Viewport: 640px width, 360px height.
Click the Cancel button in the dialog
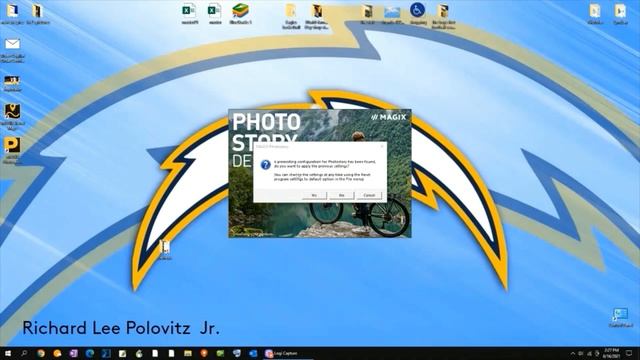click(x=369, y=196)
